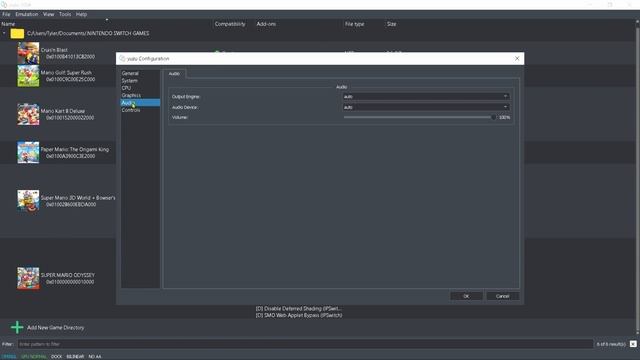Select Mario Golf Super Rush title text
This screenshot has height=360, width=640.
tap(66, 73)
